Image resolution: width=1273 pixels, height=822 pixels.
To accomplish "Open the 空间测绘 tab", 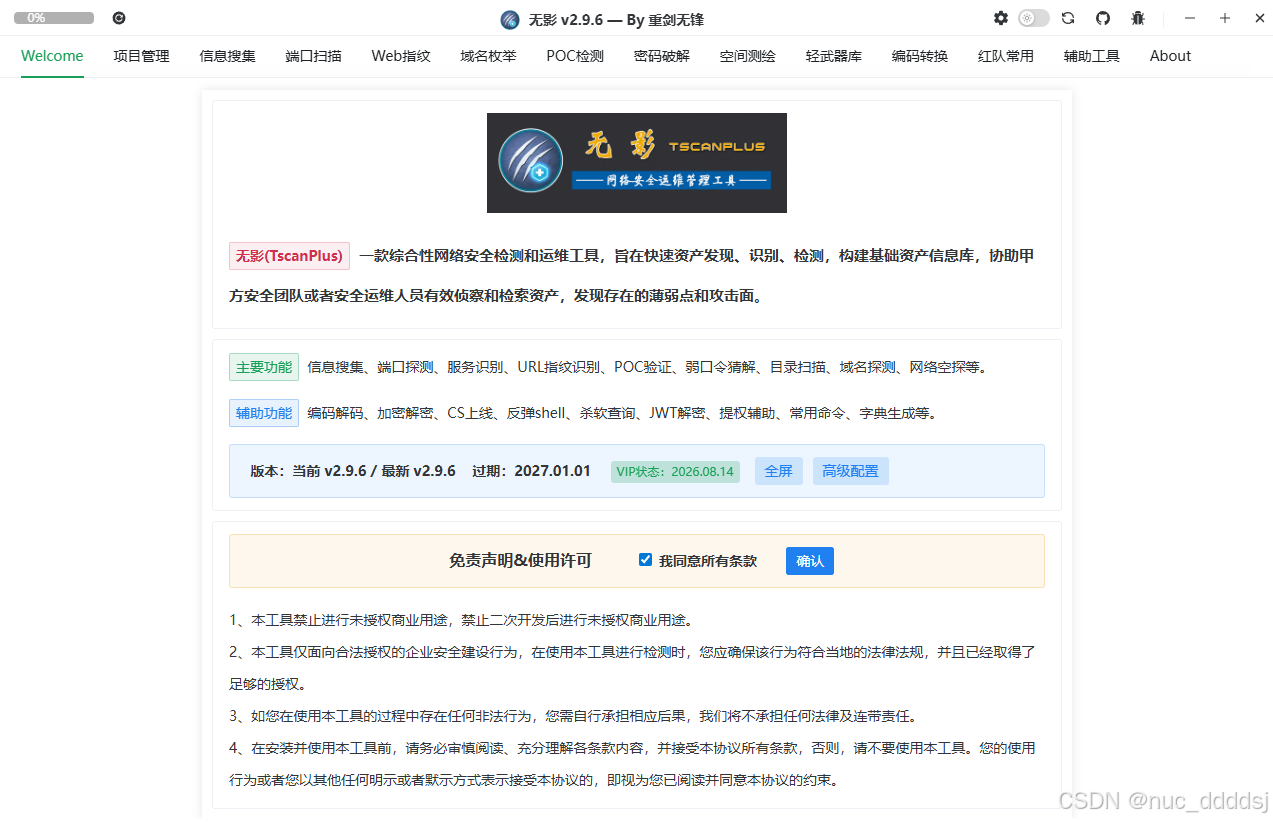I will 748,56.
